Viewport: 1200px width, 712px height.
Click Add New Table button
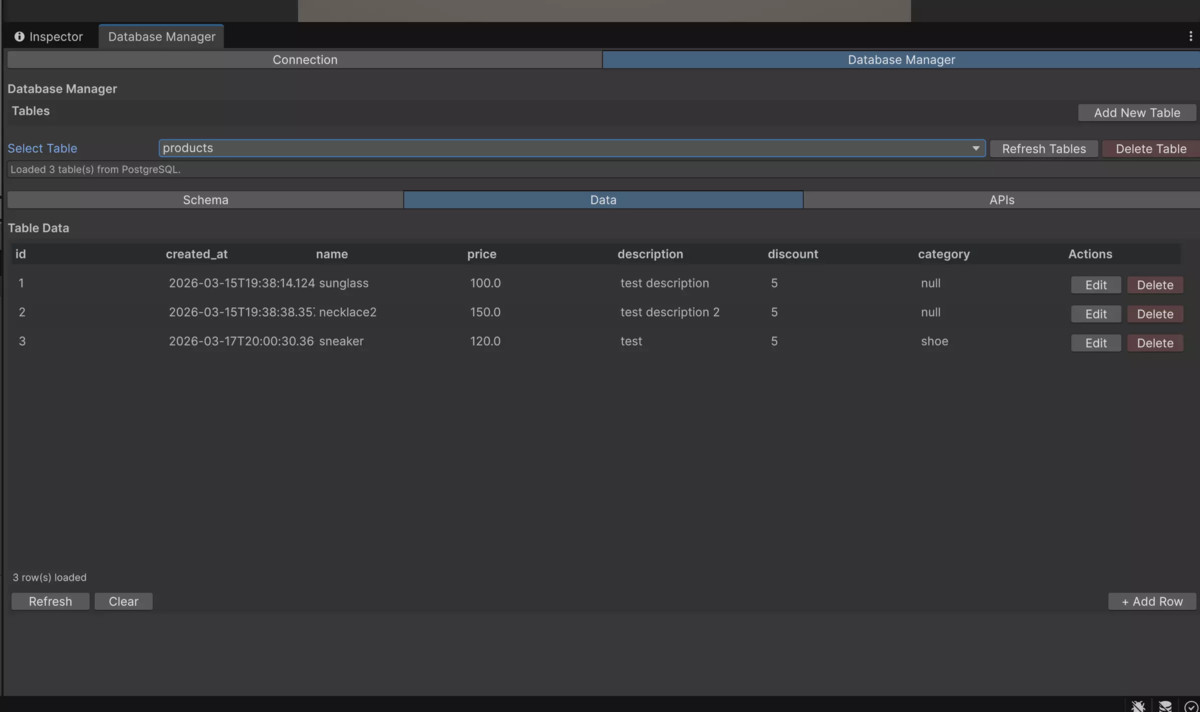click(1137, 113)
